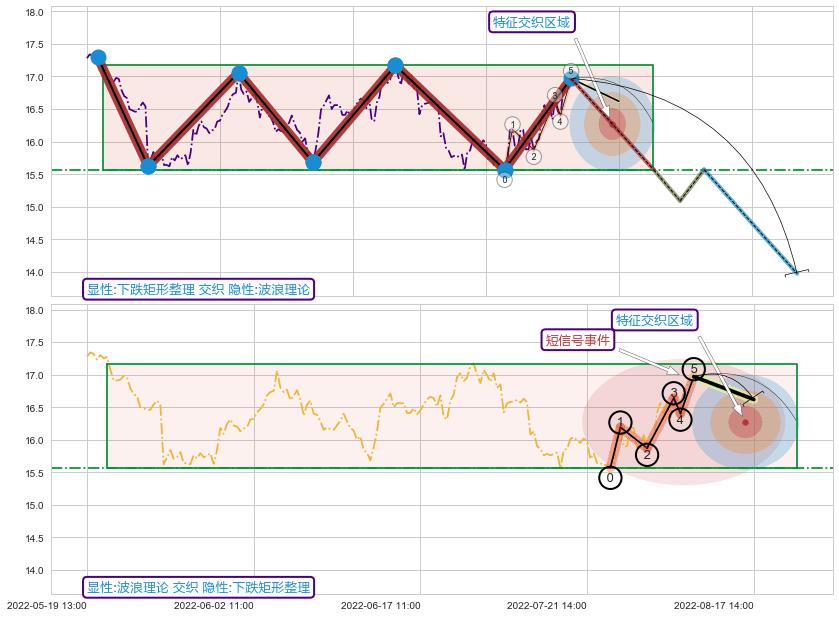The image size is (839, 617).
Task: Click the red center of the lower chart target circle
Action: coord(745,422)
